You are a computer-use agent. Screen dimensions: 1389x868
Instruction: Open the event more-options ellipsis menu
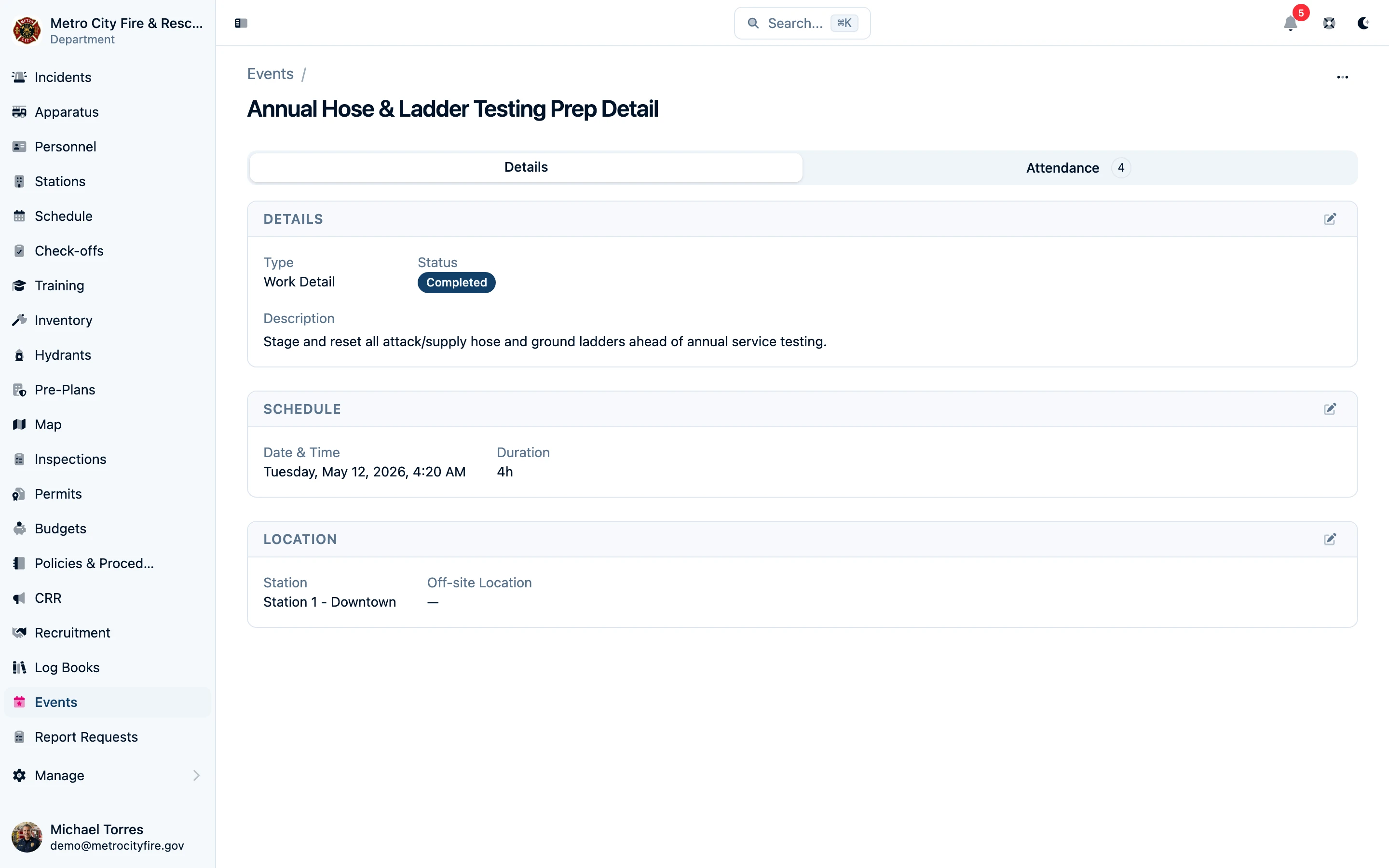(1343, 77)
